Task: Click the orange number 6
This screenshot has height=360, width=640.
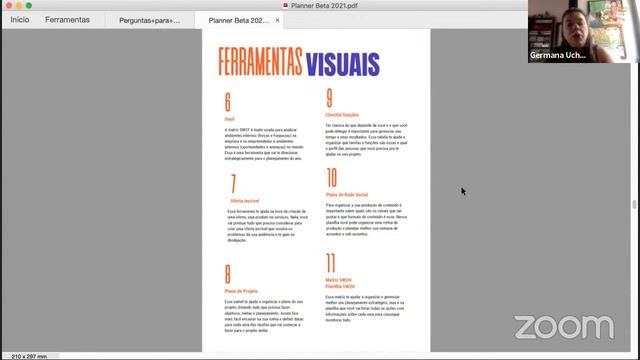Action: point(228,102)
